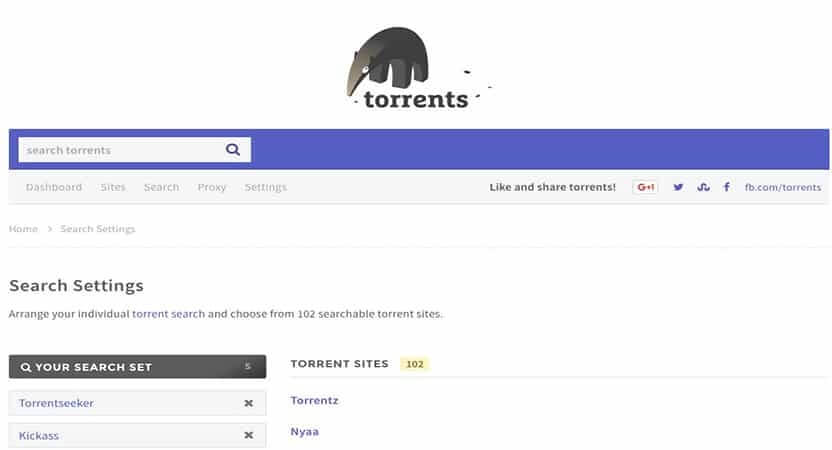Click the search magnifier icon

233,150
